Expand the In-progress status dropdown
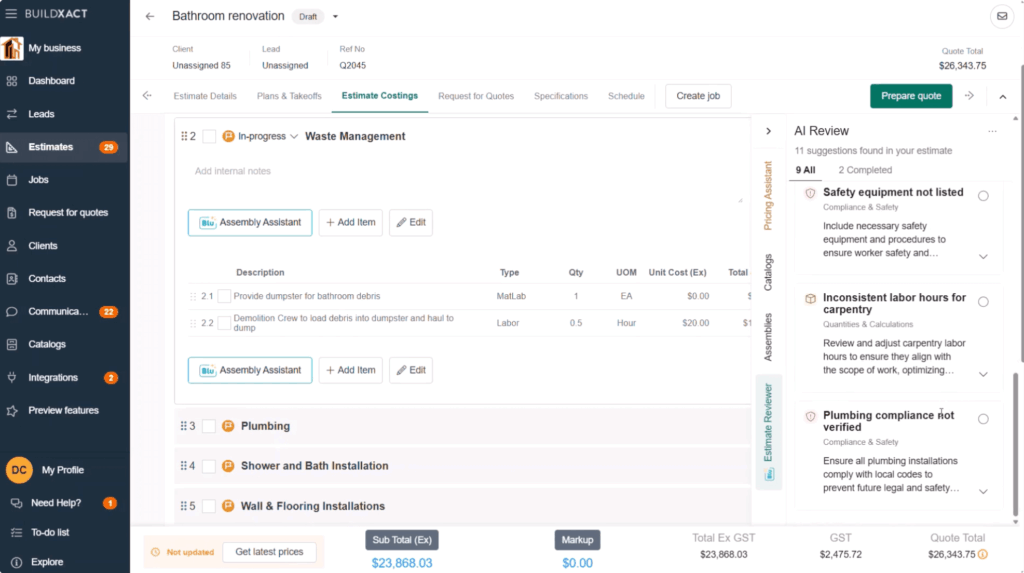This screenshot has width=1024, height=573. click(294, 136)
